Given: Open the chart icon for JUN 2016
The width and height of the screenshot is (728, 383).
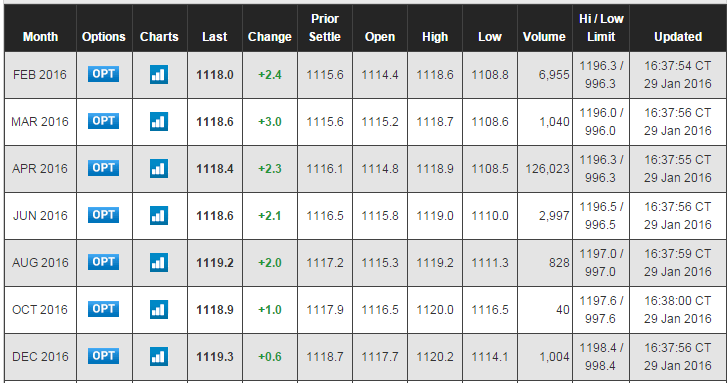Looking at the screenshot, I should 159,215.
